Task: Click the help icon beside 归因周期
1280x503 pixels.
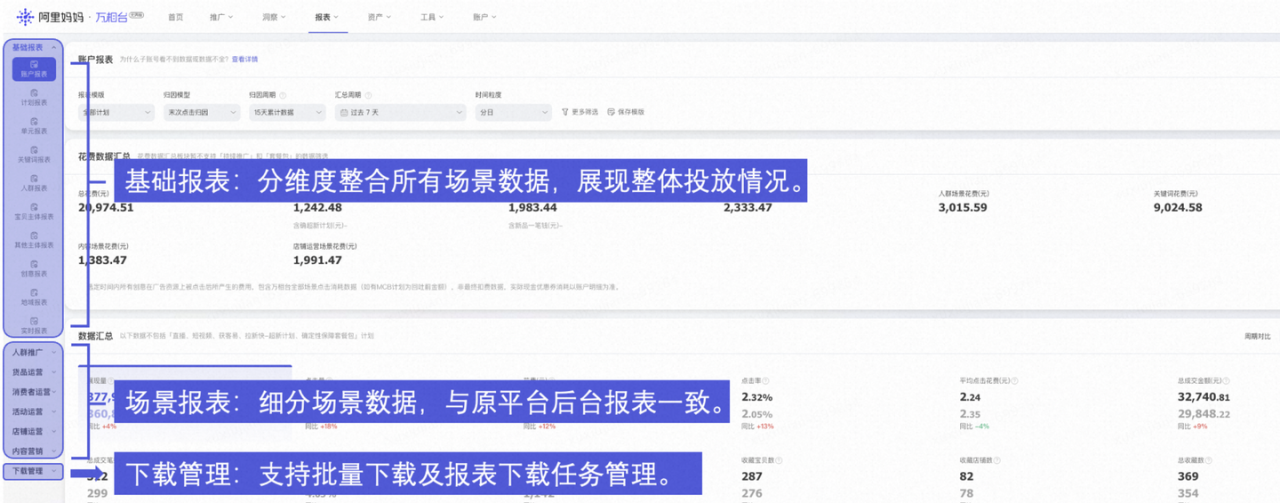Action: coord(284,94)
